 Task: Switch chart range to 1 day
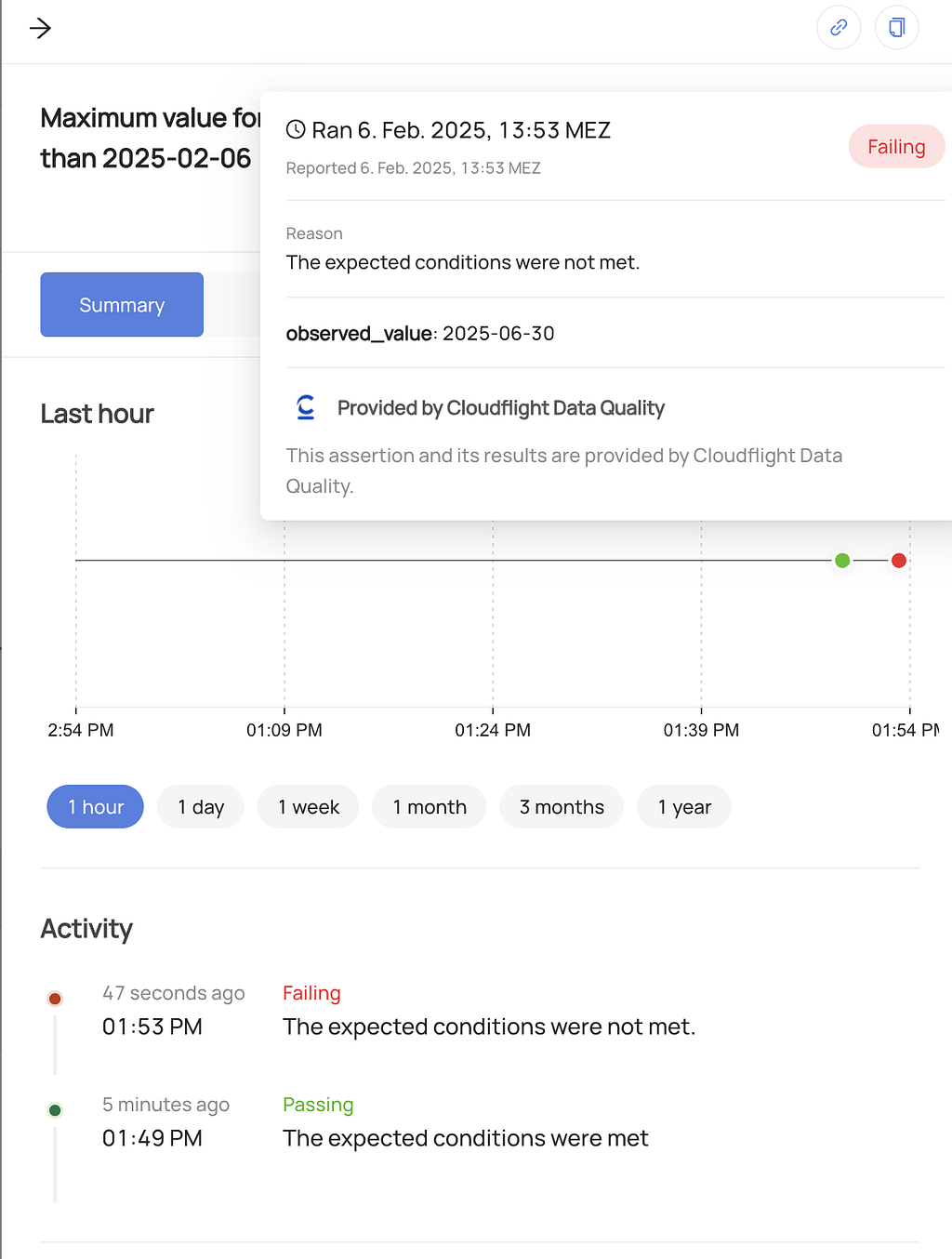[x=201, y=806]
